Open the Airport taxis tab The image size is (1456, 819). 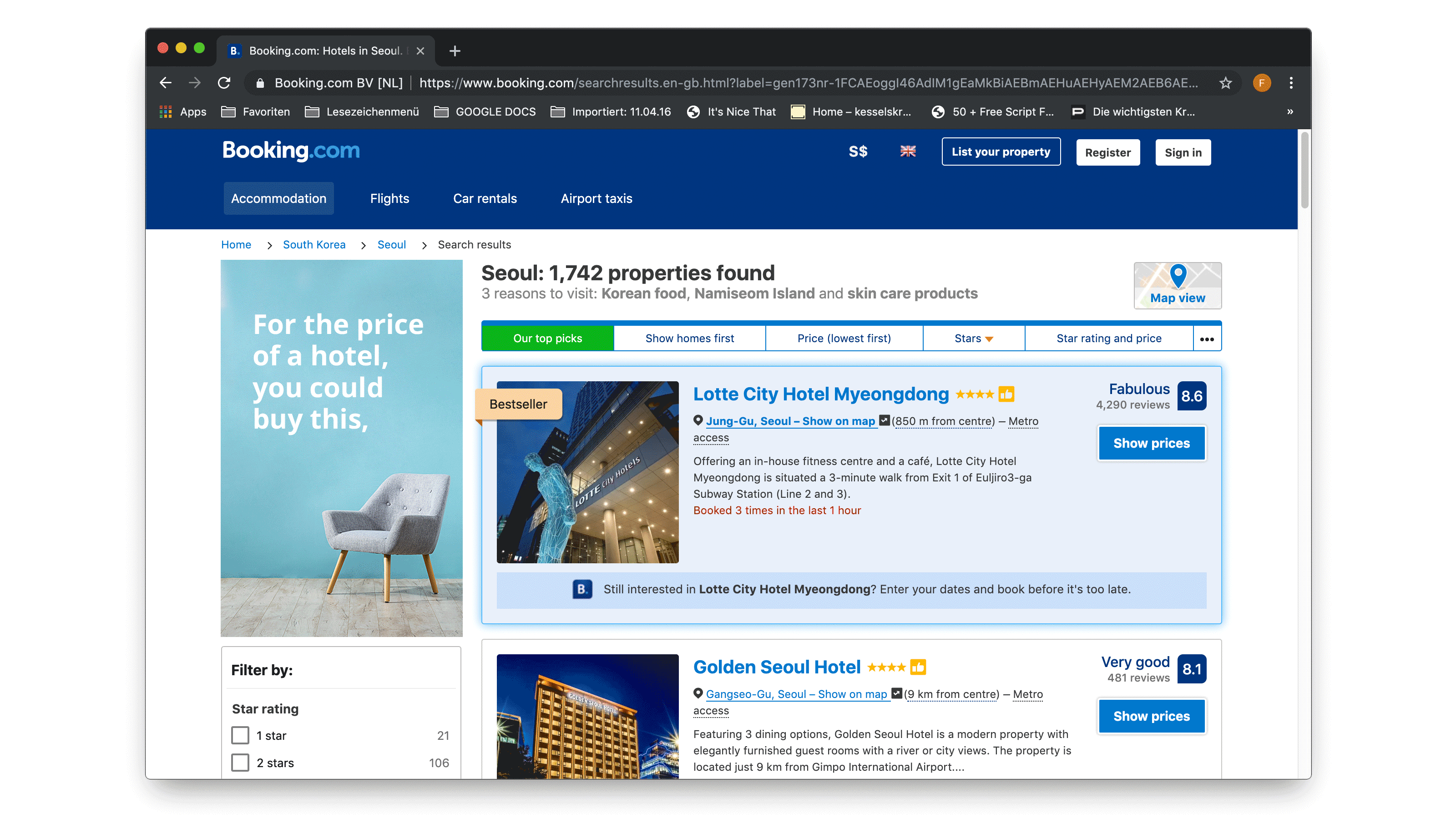click(597, 198)
